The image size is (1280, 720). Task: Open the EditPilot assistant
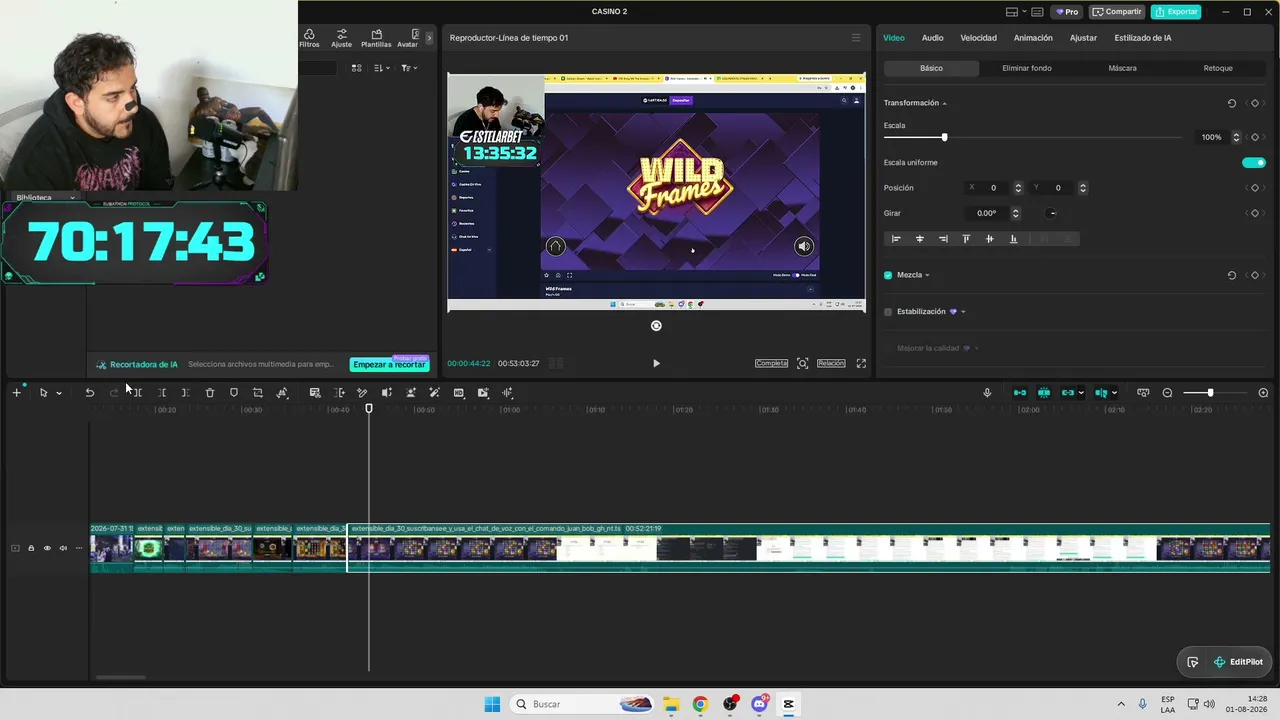pos(1238,662)
